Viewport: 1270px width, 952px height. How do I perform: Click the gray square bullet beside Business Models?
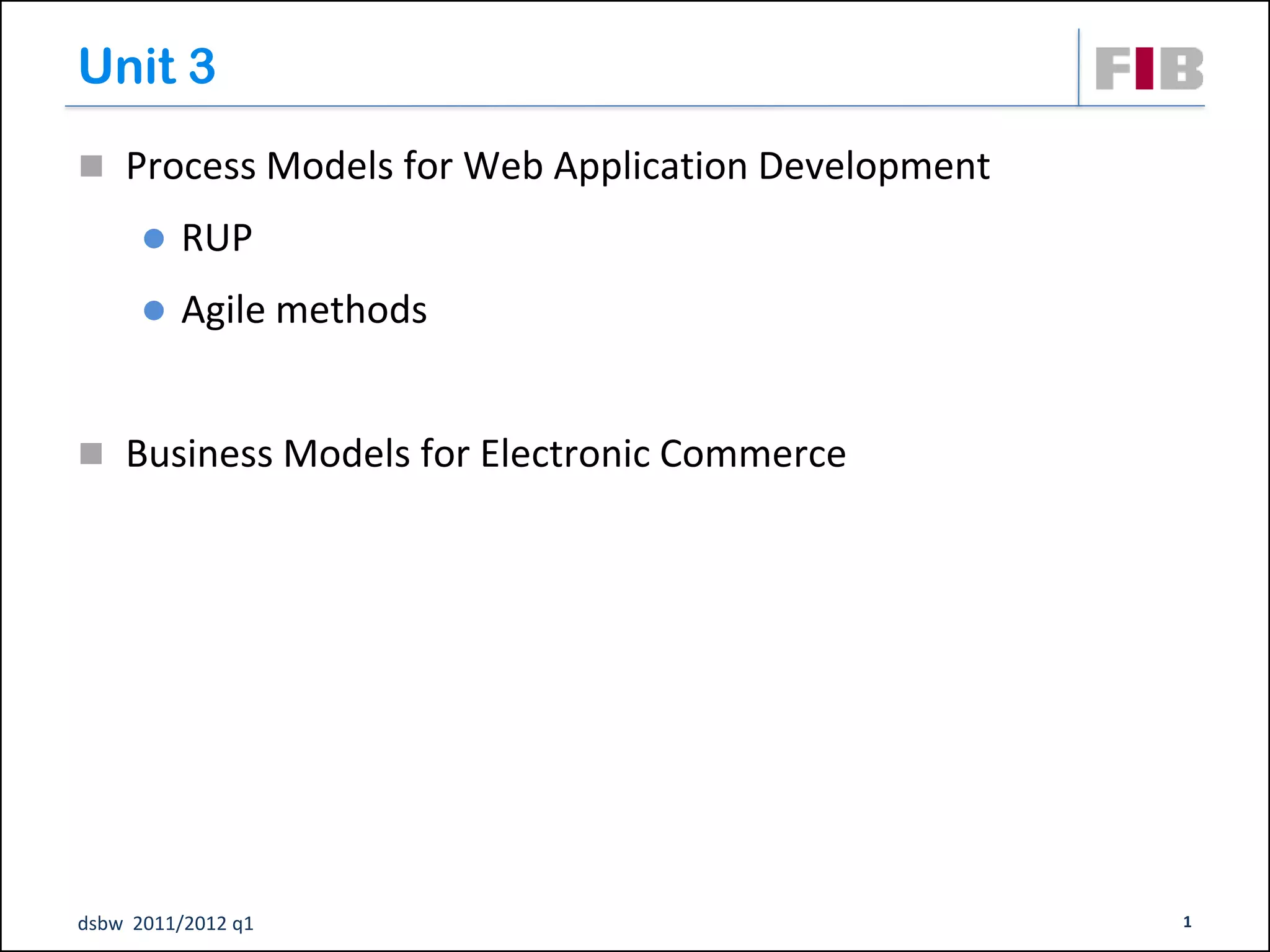click(91, 454)
